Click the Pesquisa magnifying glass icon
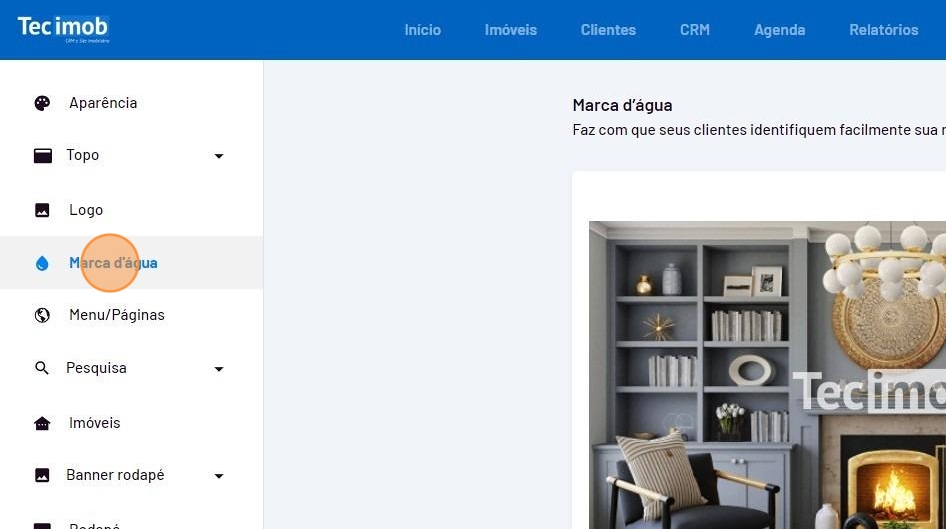The height and width of the screenshot is (529, 946). (x=42, y=368)
